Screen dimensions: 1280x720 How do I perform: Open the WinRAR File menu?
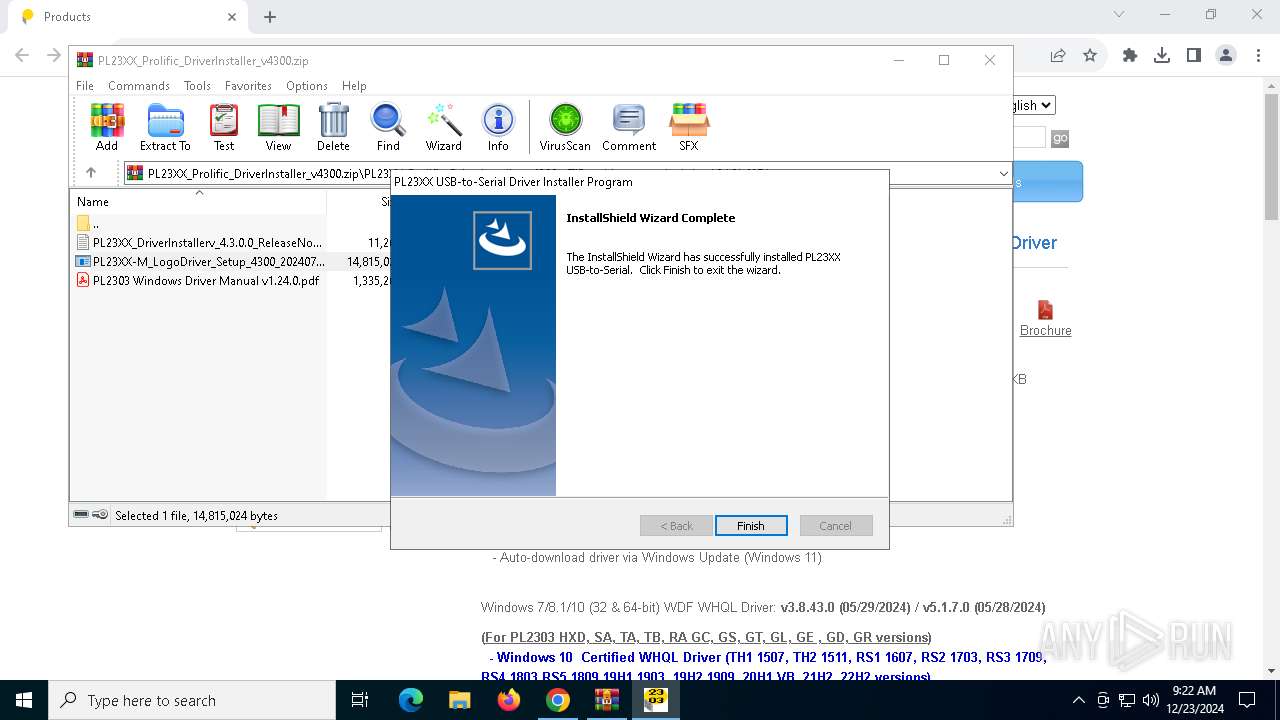tap(85, 86)
